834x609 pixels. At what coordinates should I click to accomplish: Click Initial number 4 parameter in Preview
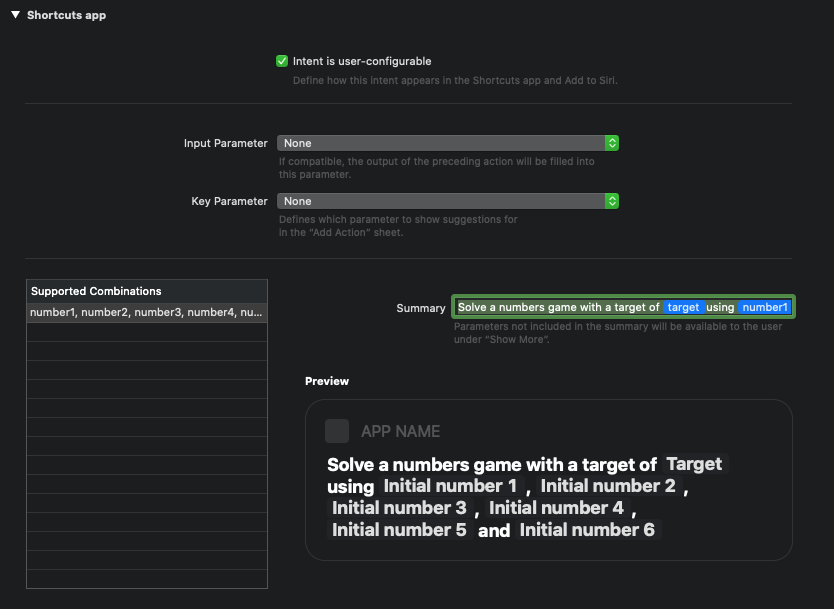tap(556, 508)
